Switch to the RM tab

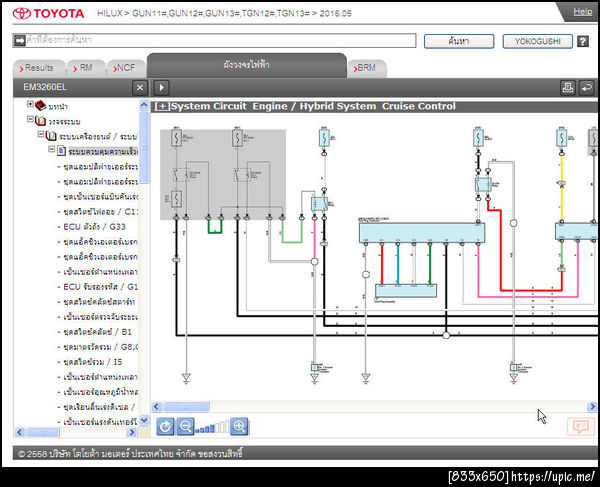86,68
